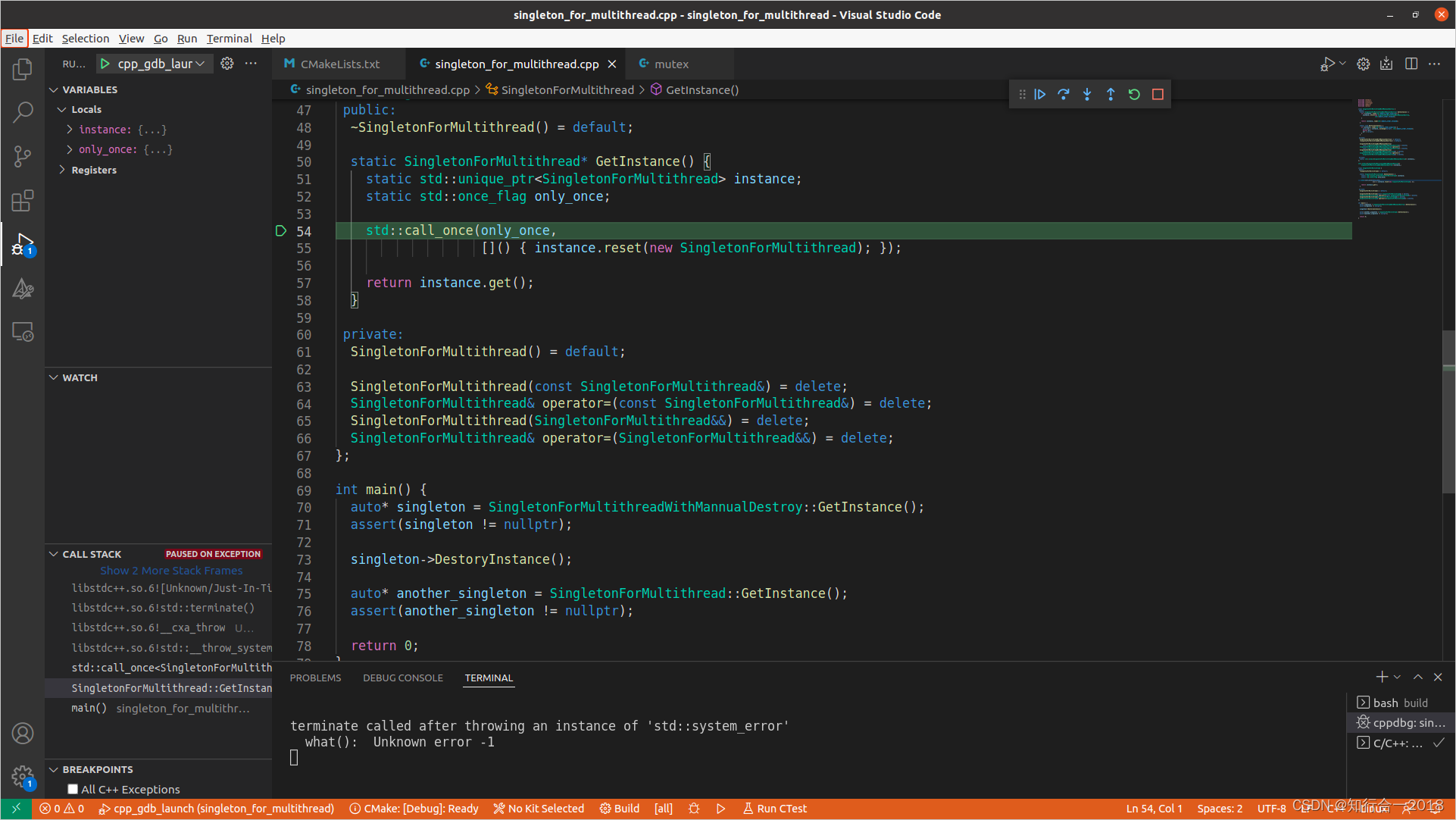Screen dimensions: 1456x820
Task: Select the DEBUG CONSOLE tab
Action: tap(403, 678)
